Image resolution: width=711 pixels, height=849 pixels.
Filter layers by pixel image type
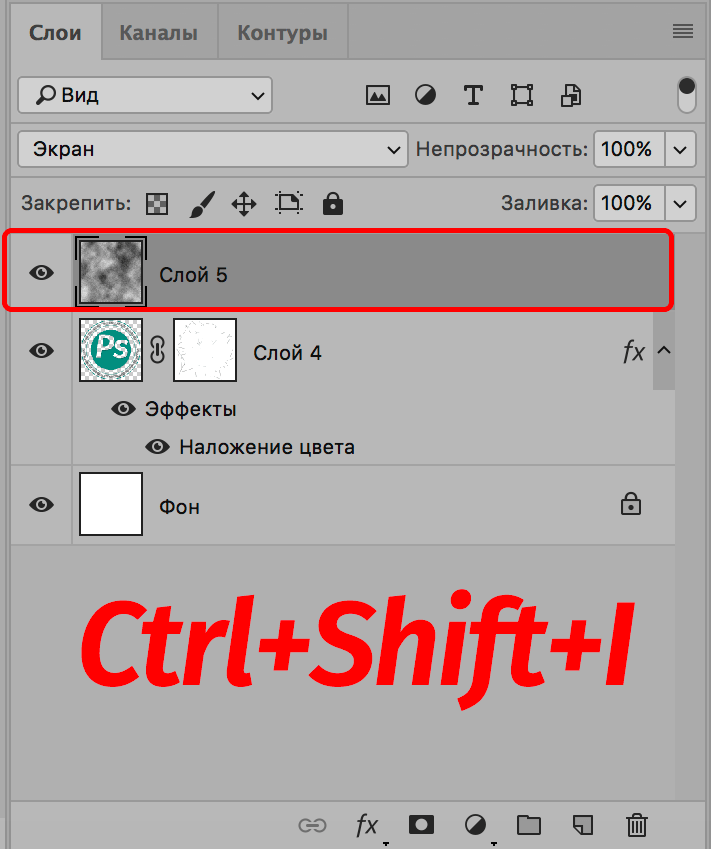click(x=377, y=96)
